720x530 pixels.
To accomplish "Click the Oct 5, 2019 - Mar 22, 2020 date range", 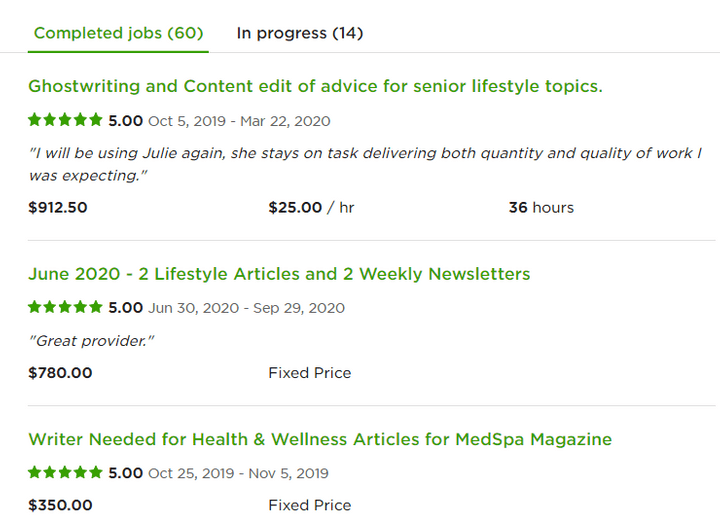I will point(239,121).
